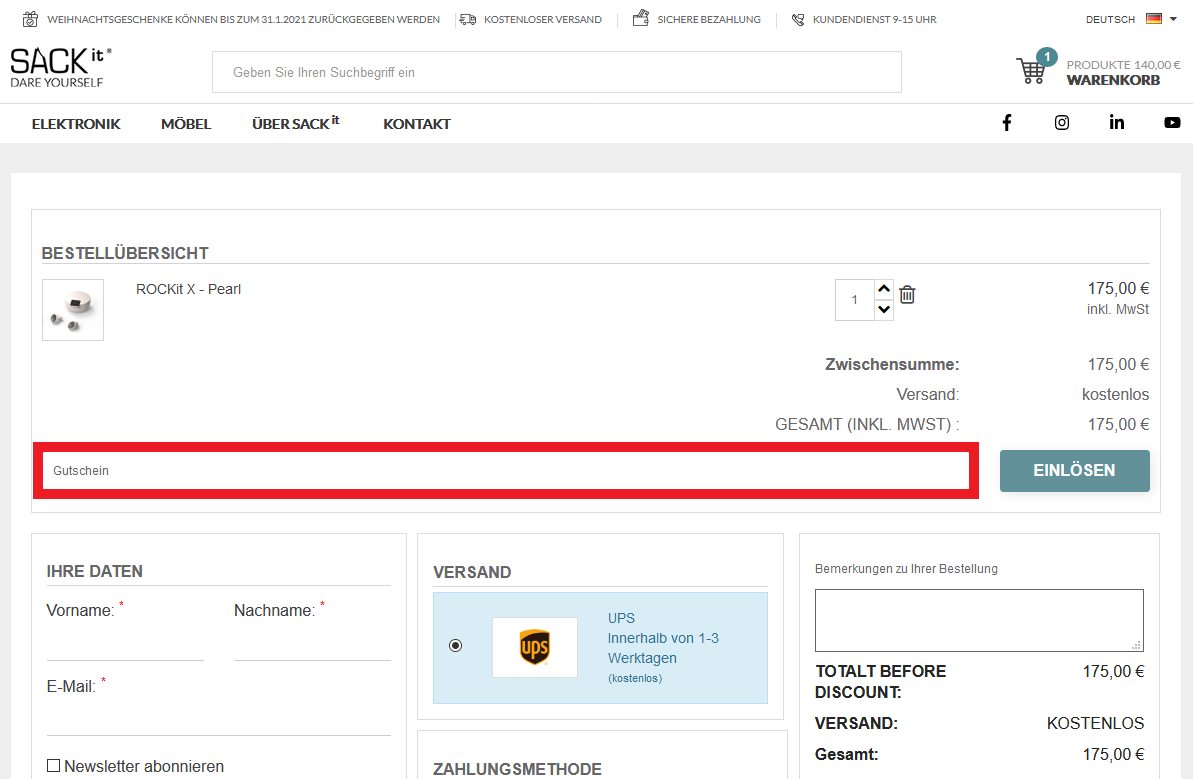Click the customer service phone icon

point(797,19)
